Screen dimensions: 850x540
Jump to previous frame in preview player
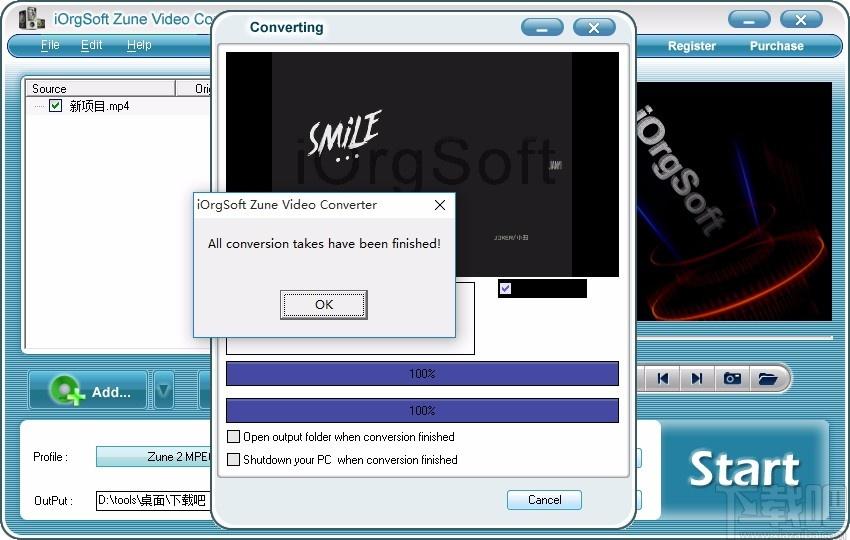point(662,378)
